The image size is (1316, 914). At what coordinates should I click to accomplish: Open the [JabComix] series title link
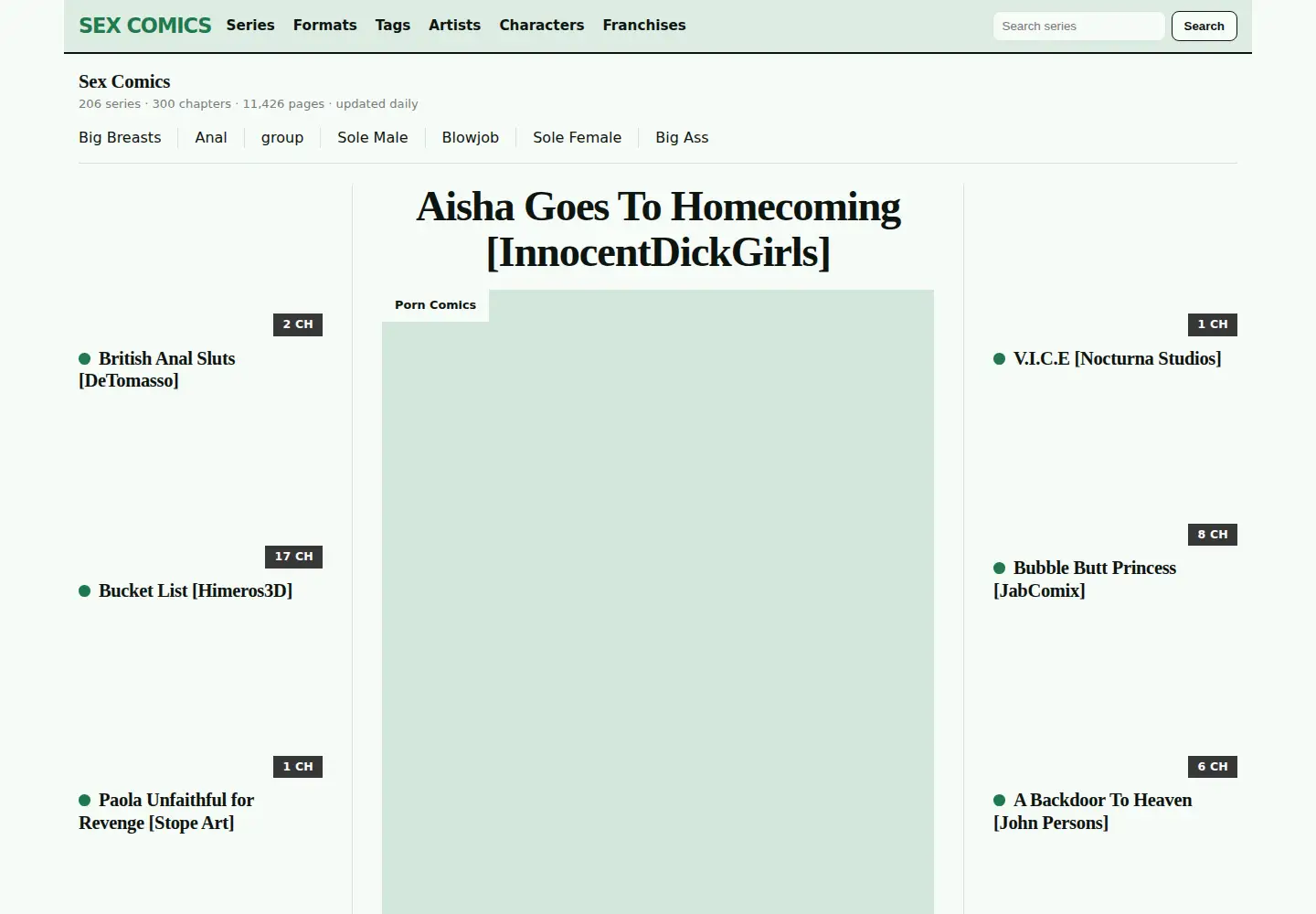[1085, 579]
